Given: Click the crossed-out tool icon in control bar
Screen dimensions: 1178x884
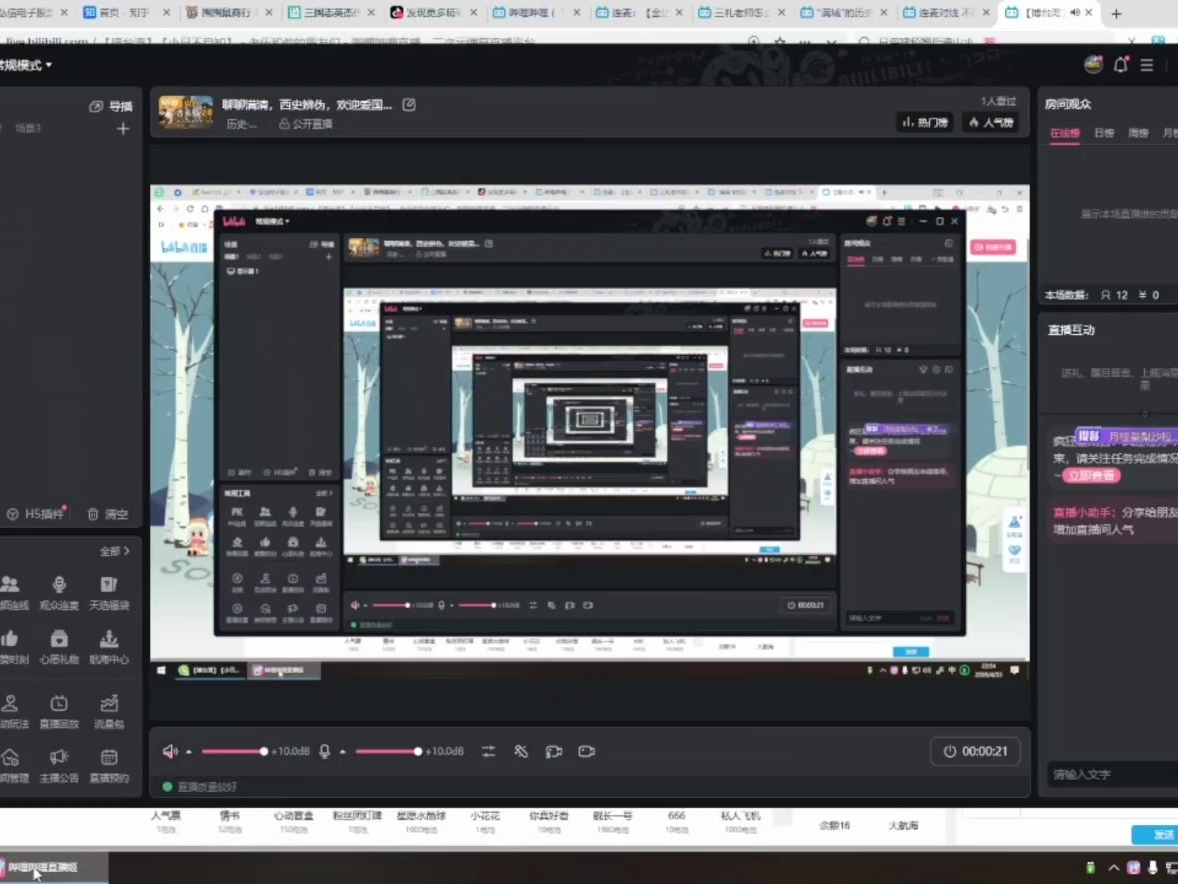Looking at the screenshot, I should (x=521, y=751).
